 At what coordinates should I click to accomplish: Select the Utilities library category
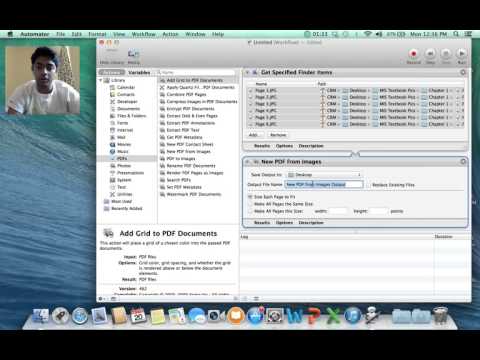pyautogui.click(x=125, y=194)
